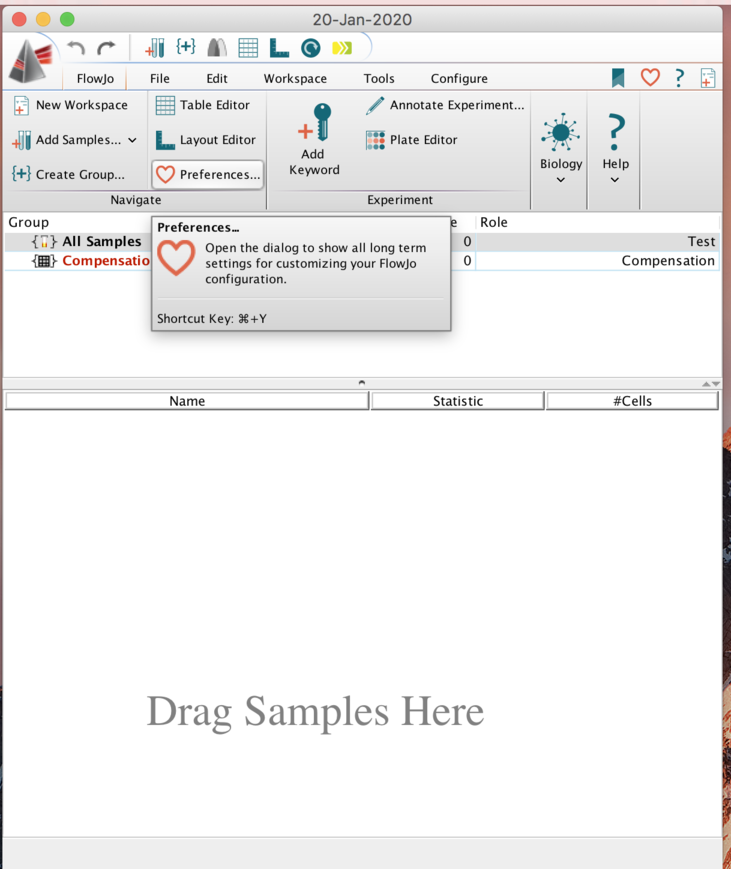
Task: Open the Workspace tab
Action: pos(295,79)
